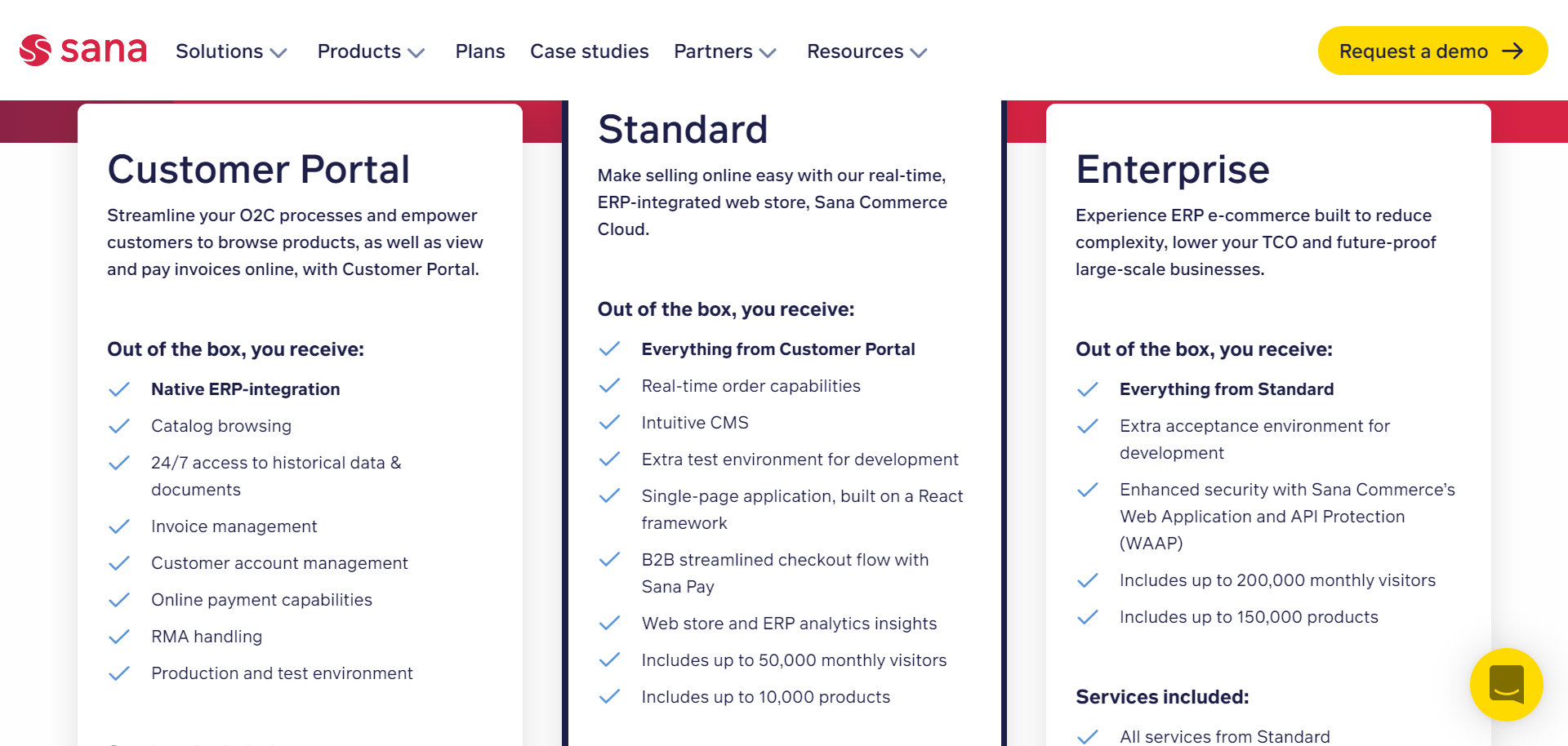
Task: Open the Case studies page
Action: pyautogui.click(x=589, y=51)
